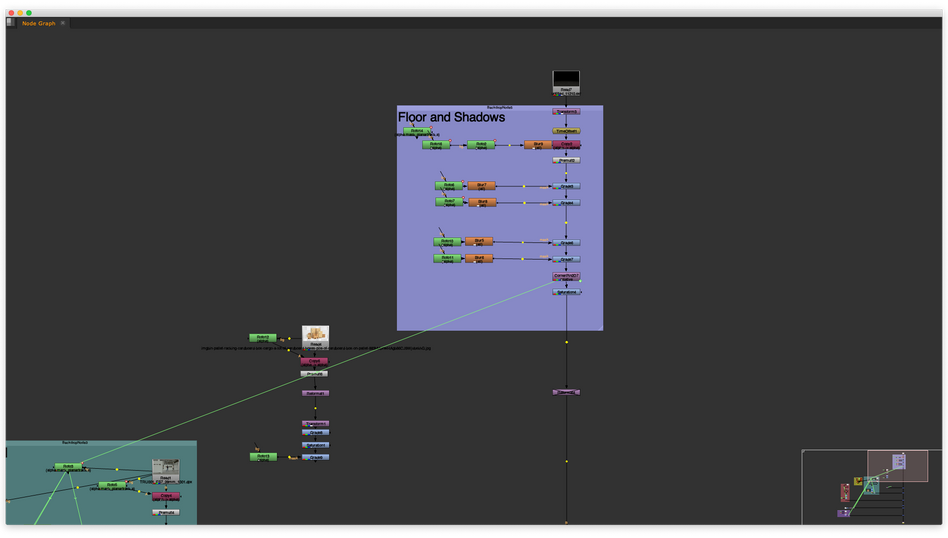Select the Saturation4 node
948x538 pixels.
coord(567,292)
